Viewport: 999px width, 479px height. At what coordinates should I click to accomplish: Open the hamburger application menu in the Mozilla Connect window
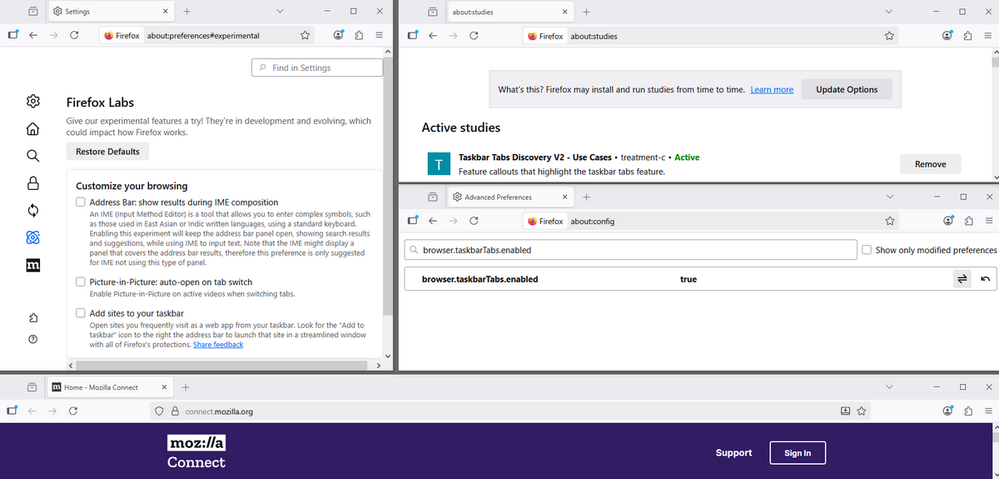point(985,411)
